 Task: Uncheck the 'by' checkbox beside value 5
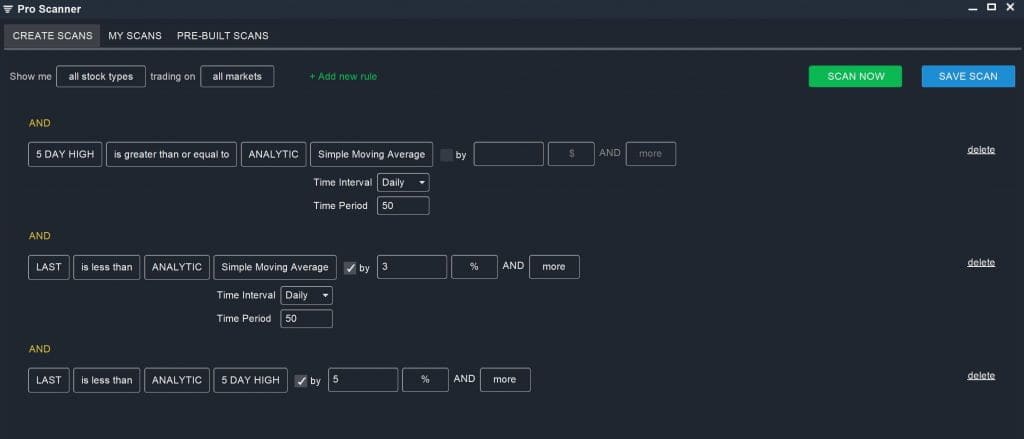pos(301,381)
